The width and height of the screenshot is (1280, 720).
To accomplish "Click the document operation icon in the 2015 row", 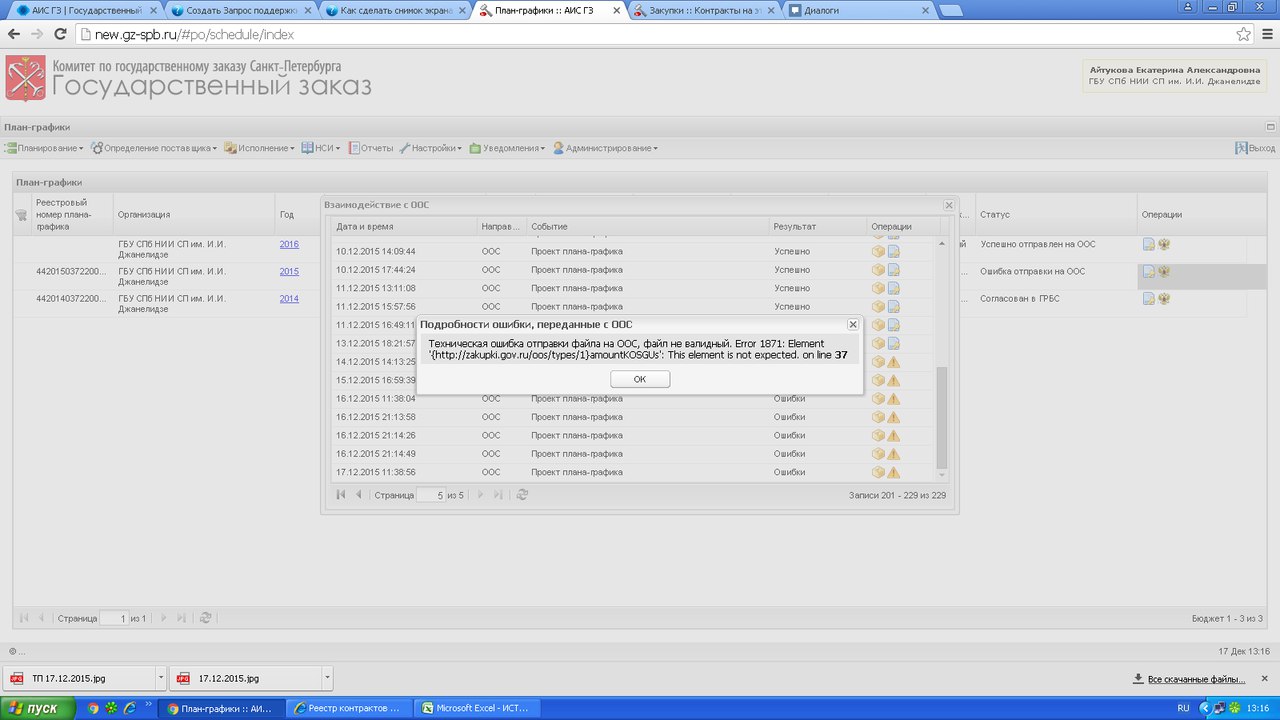I will (x=1149, y=271).
